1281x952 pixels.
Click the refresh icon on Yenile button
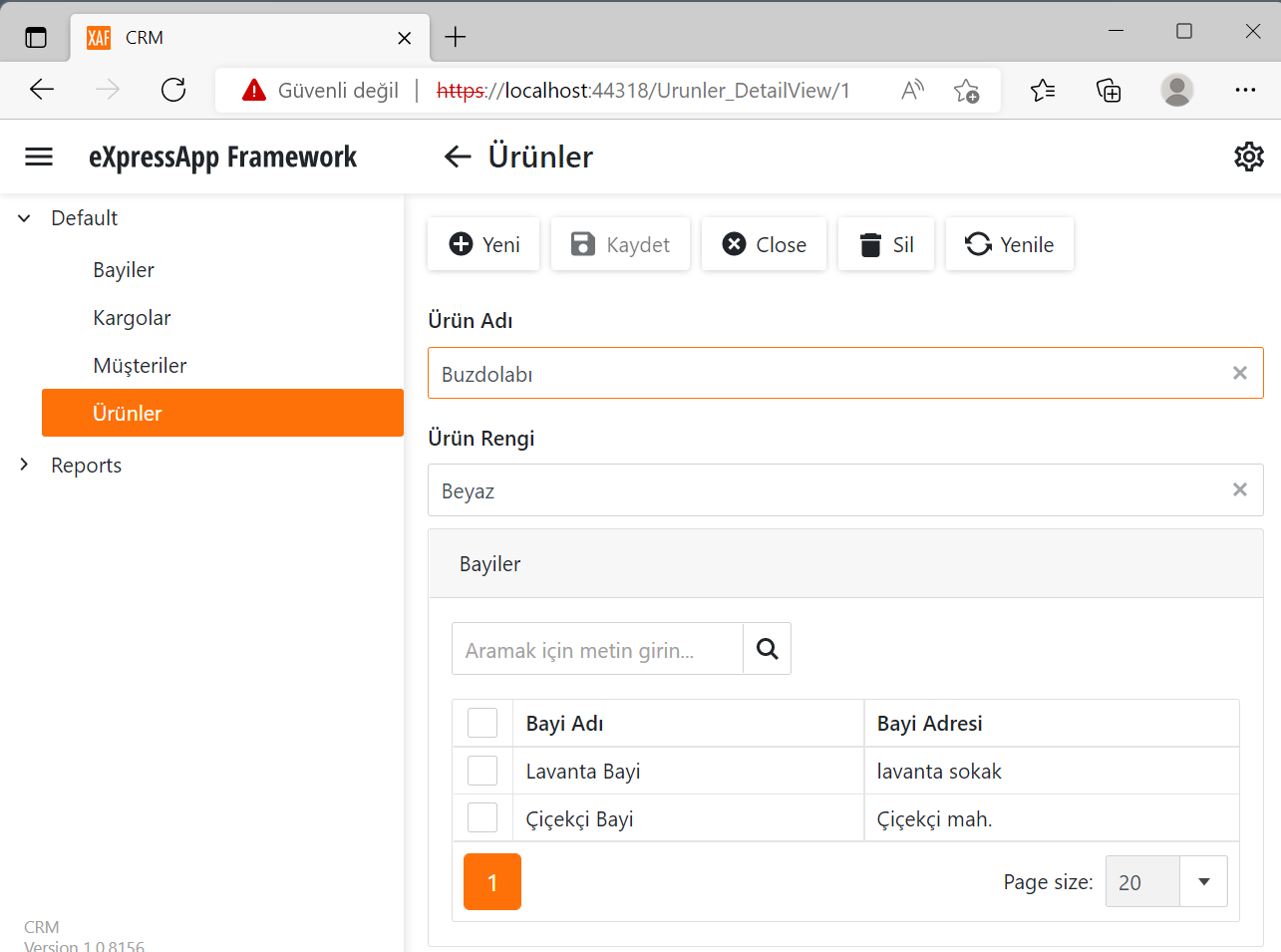tap(978, 243)
